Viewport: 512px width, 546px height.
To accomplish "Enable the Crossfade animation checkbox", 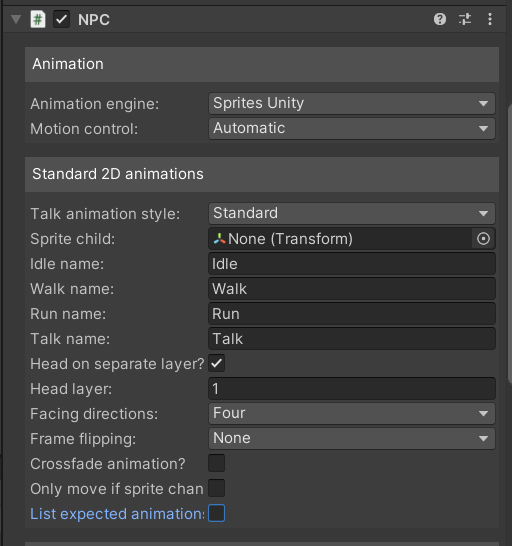I will tap(217, 463).
